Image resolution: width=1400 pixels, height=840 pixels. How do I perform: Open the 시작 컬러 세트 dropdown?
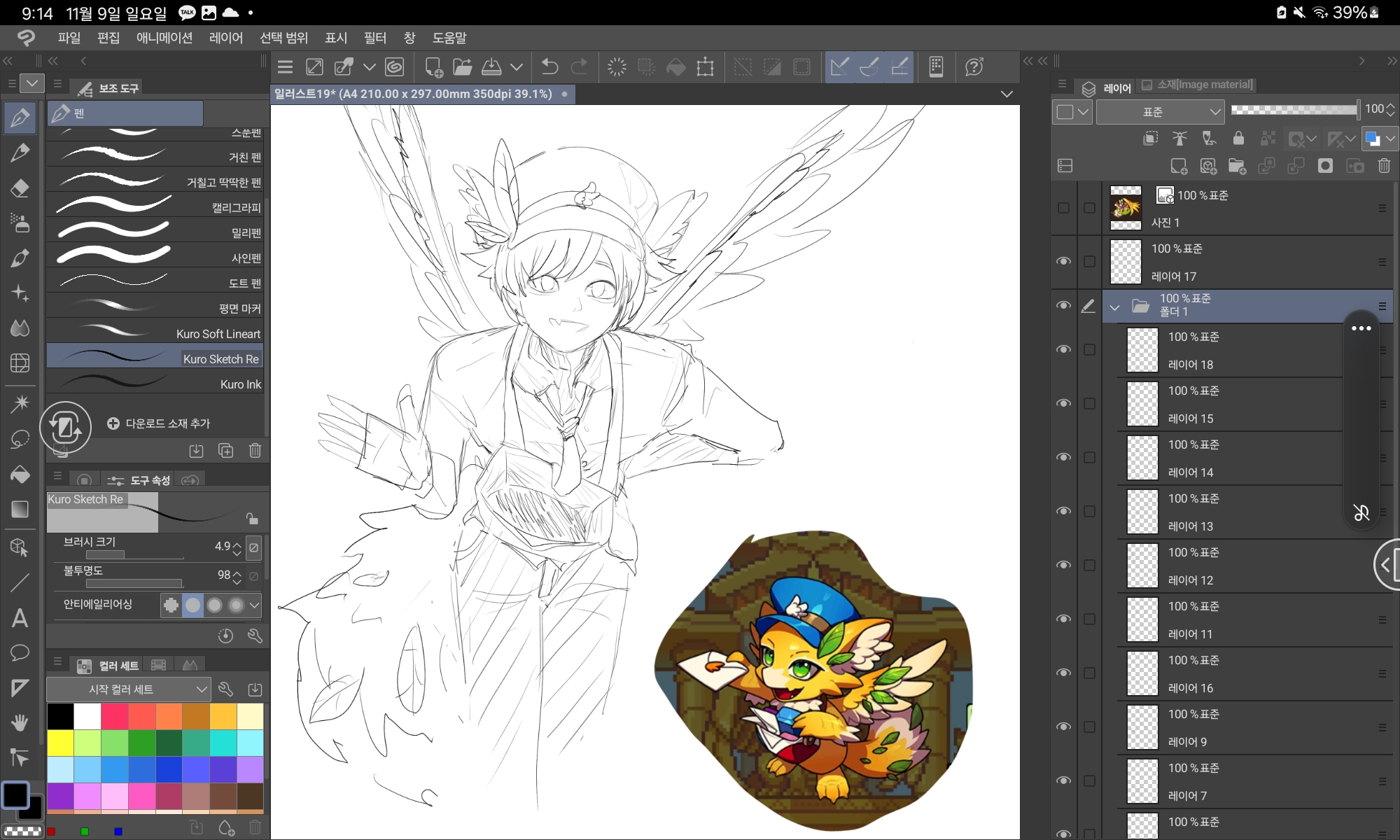point(129,689)
